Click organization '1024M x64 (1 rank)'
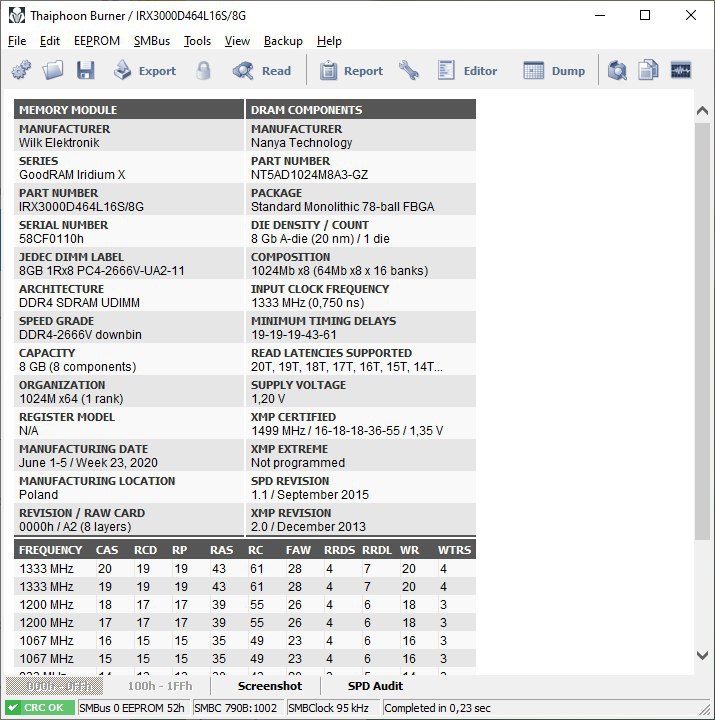 71,399
